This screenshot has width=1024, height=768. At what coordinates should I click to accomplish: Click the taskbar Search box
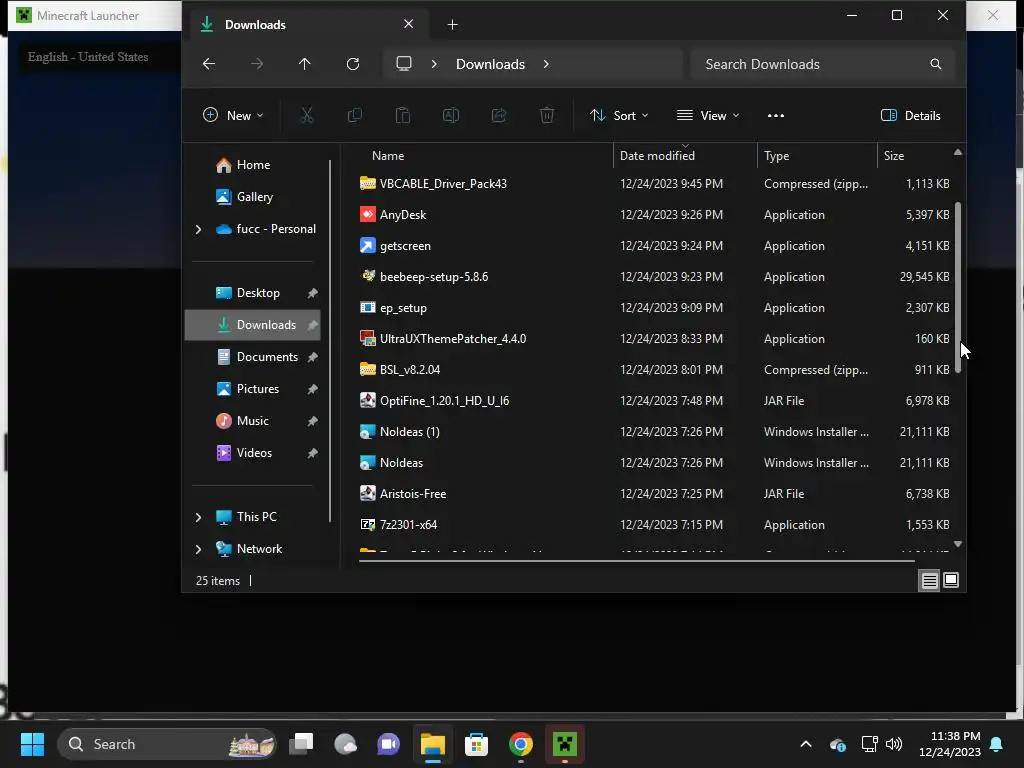[167, 744]
